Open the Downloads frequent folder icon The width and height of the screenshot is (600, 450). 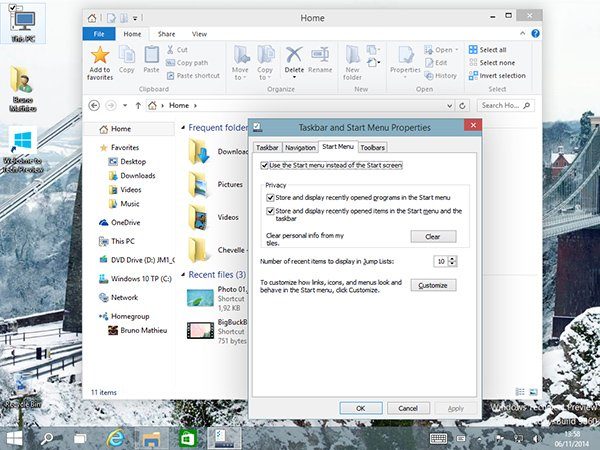pyautogui.click(x=199, y=152)
